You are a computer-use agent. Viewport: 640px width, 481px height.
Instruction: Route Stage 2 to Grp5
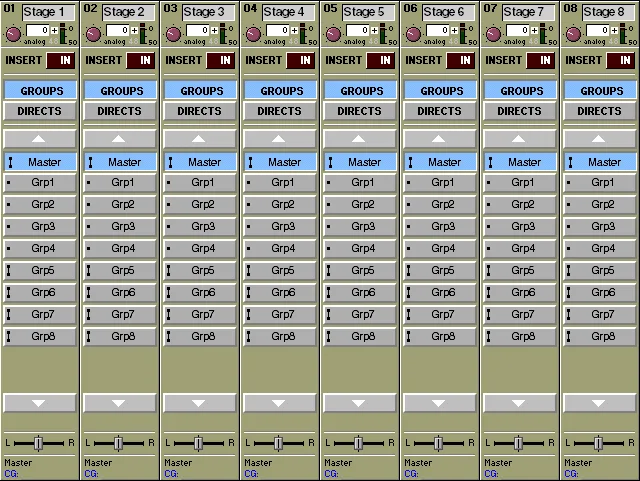[x=120, y=270]
